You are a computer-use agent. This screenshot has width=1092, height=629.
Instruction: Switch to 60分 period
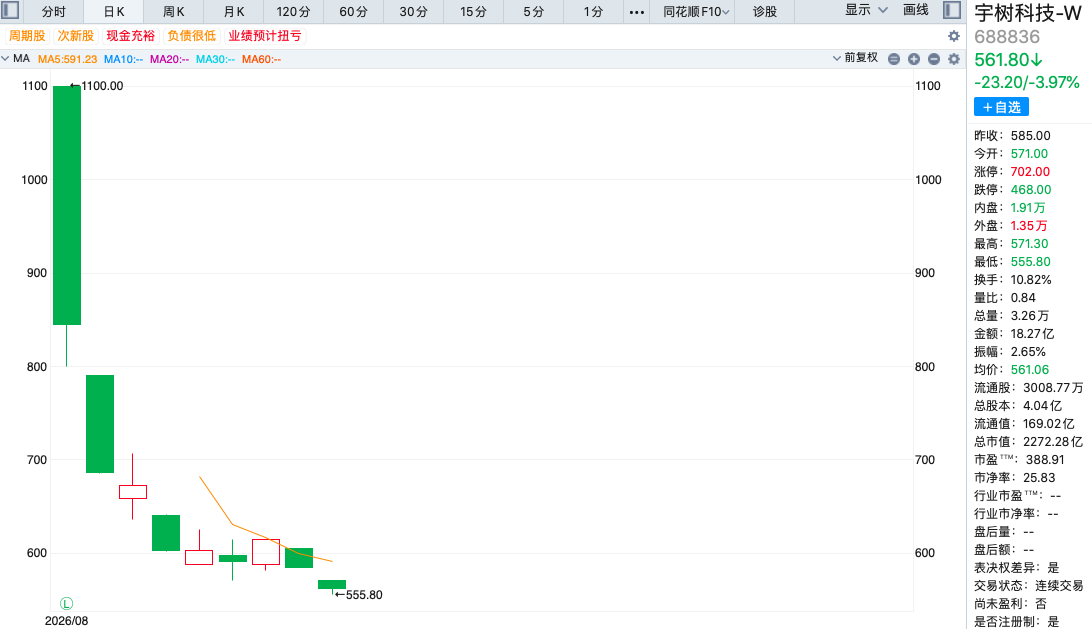353,12
